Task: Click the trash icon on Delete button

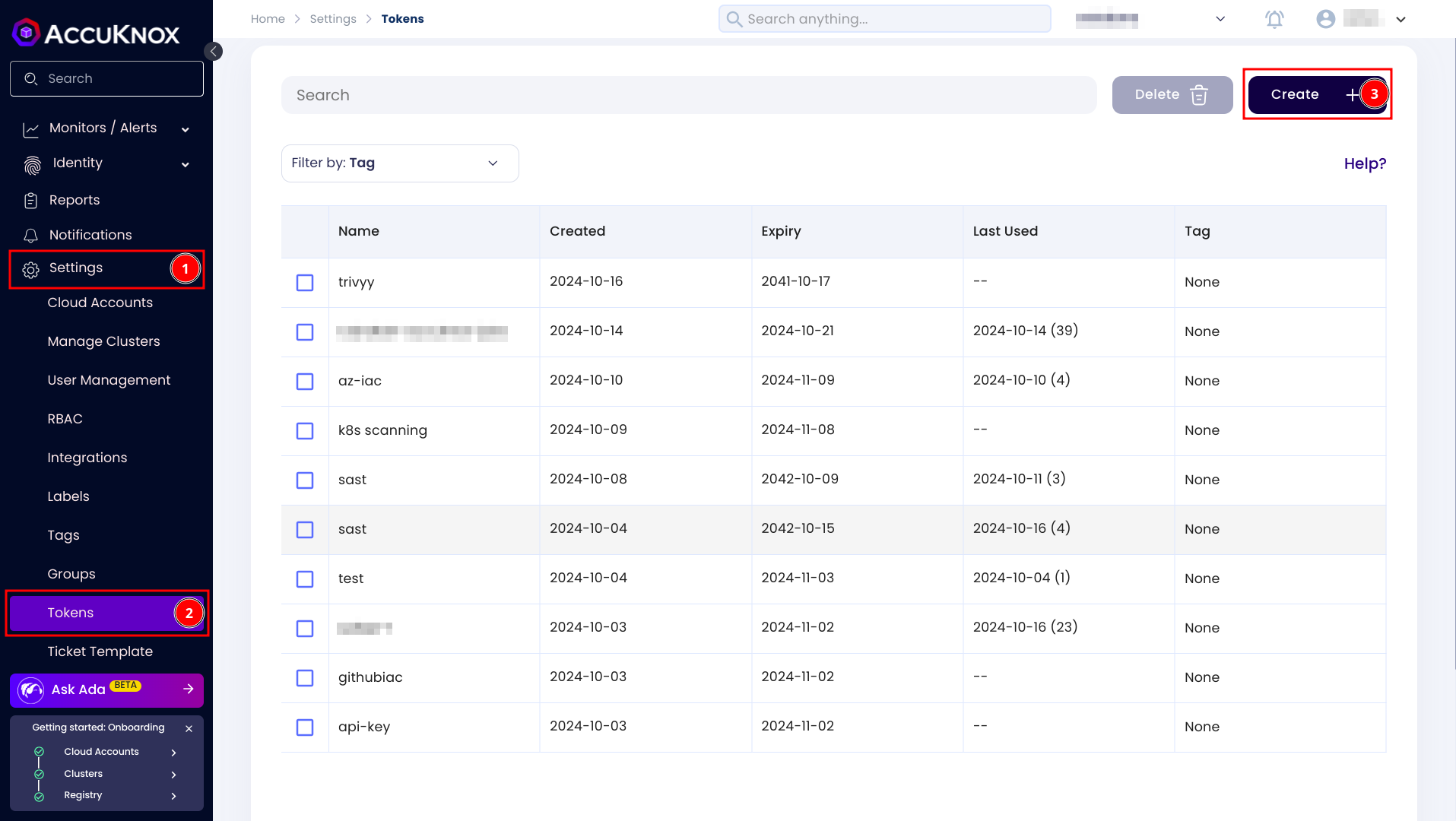Action: click(x=1199, y=95)
